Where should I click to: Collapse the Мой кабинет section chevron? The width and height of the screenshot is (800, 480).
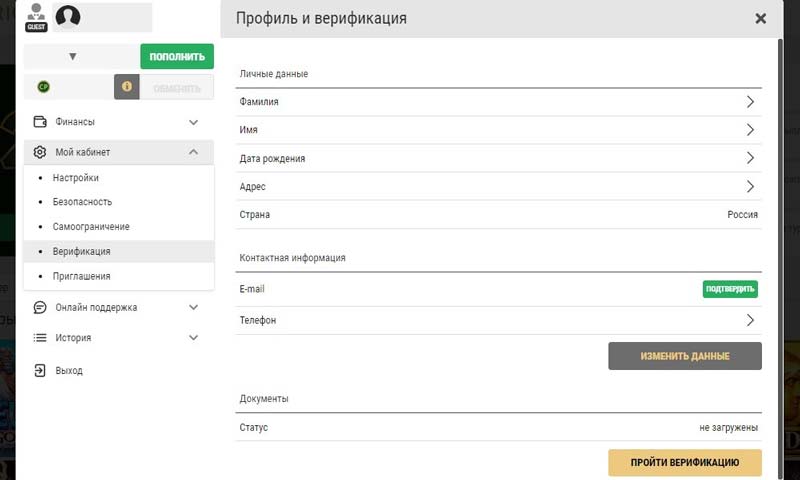click(194, 152)
